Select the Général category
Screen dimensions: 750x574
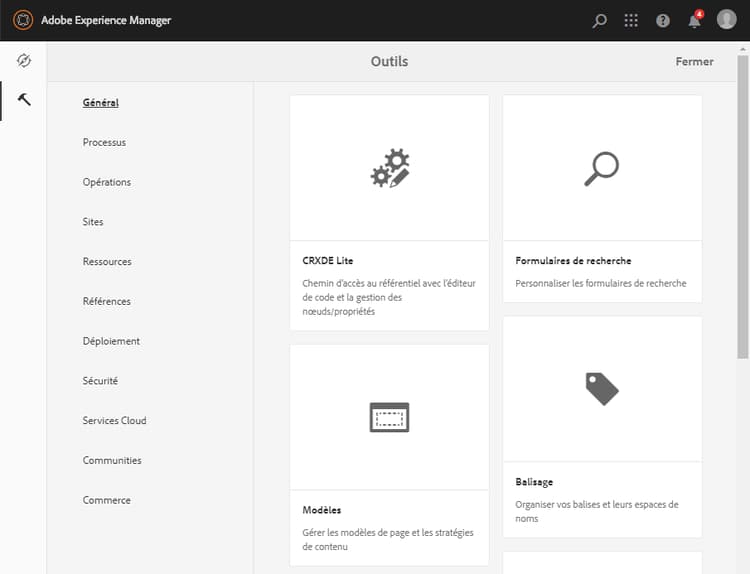tap(100, 102)
